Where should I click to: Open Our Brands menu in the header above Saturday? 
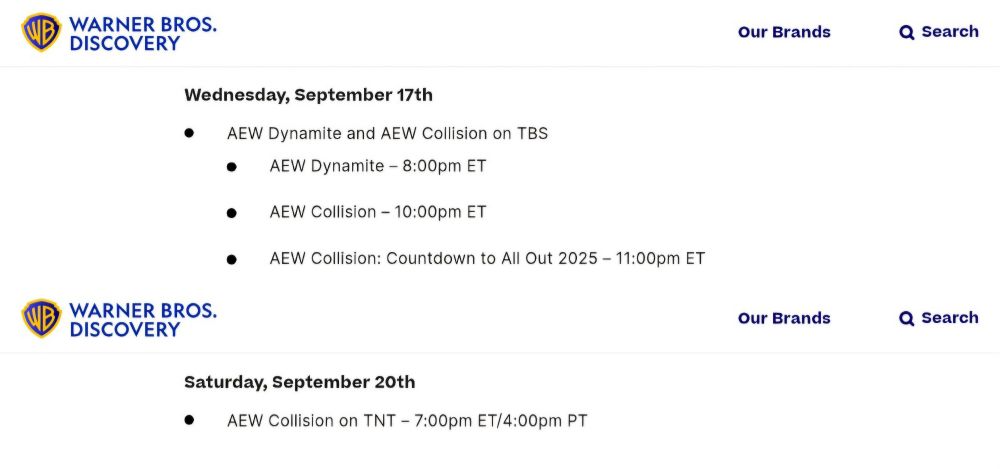click(784, 318)
